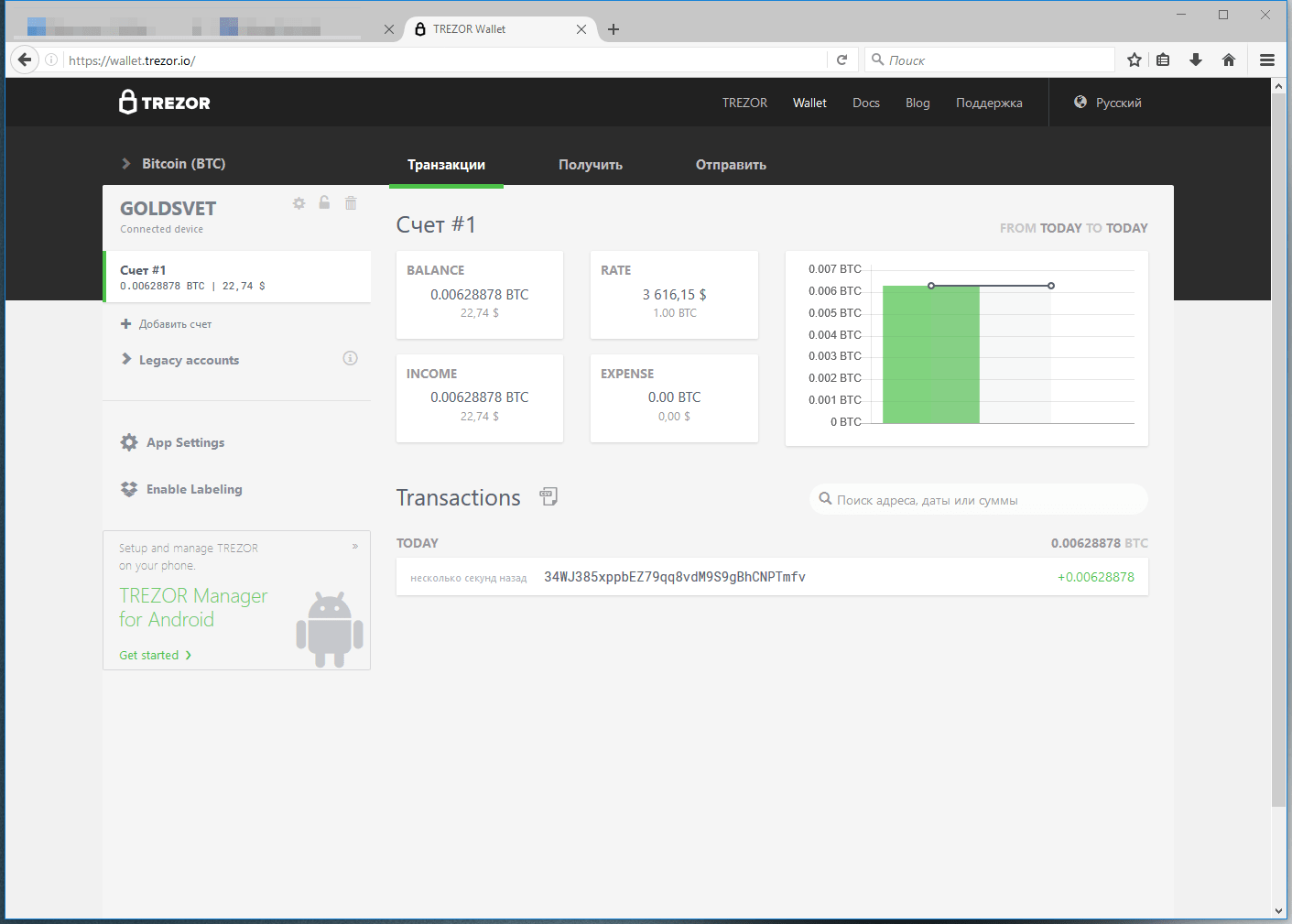
Task: Click GOLDSVET device name
Action: 168,209
